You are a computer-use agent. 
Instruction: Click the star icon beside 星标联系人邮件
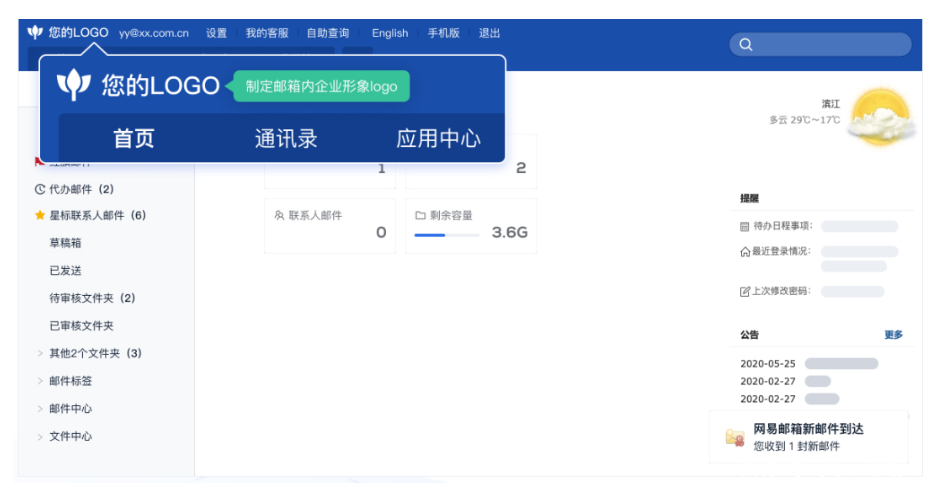[x=40, y=215]
